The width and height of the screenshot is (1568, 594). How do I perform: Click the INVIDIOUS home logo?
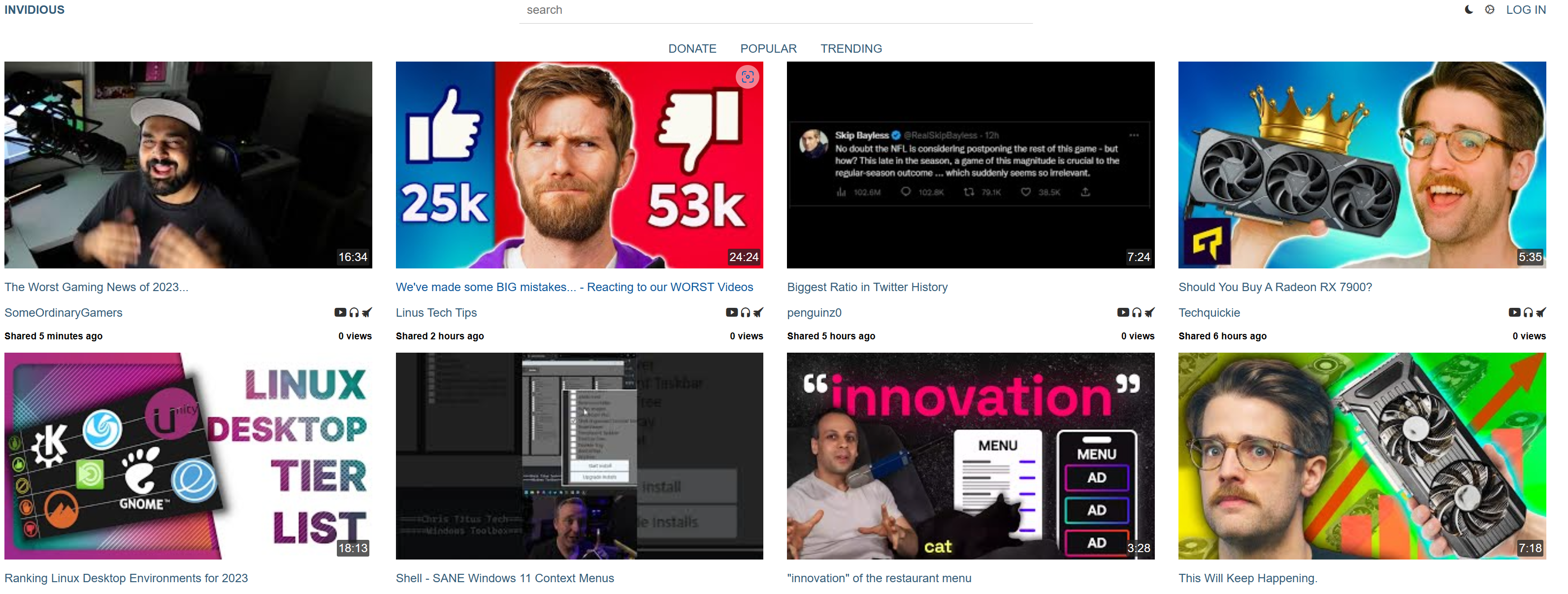click(x=34, y=10)
